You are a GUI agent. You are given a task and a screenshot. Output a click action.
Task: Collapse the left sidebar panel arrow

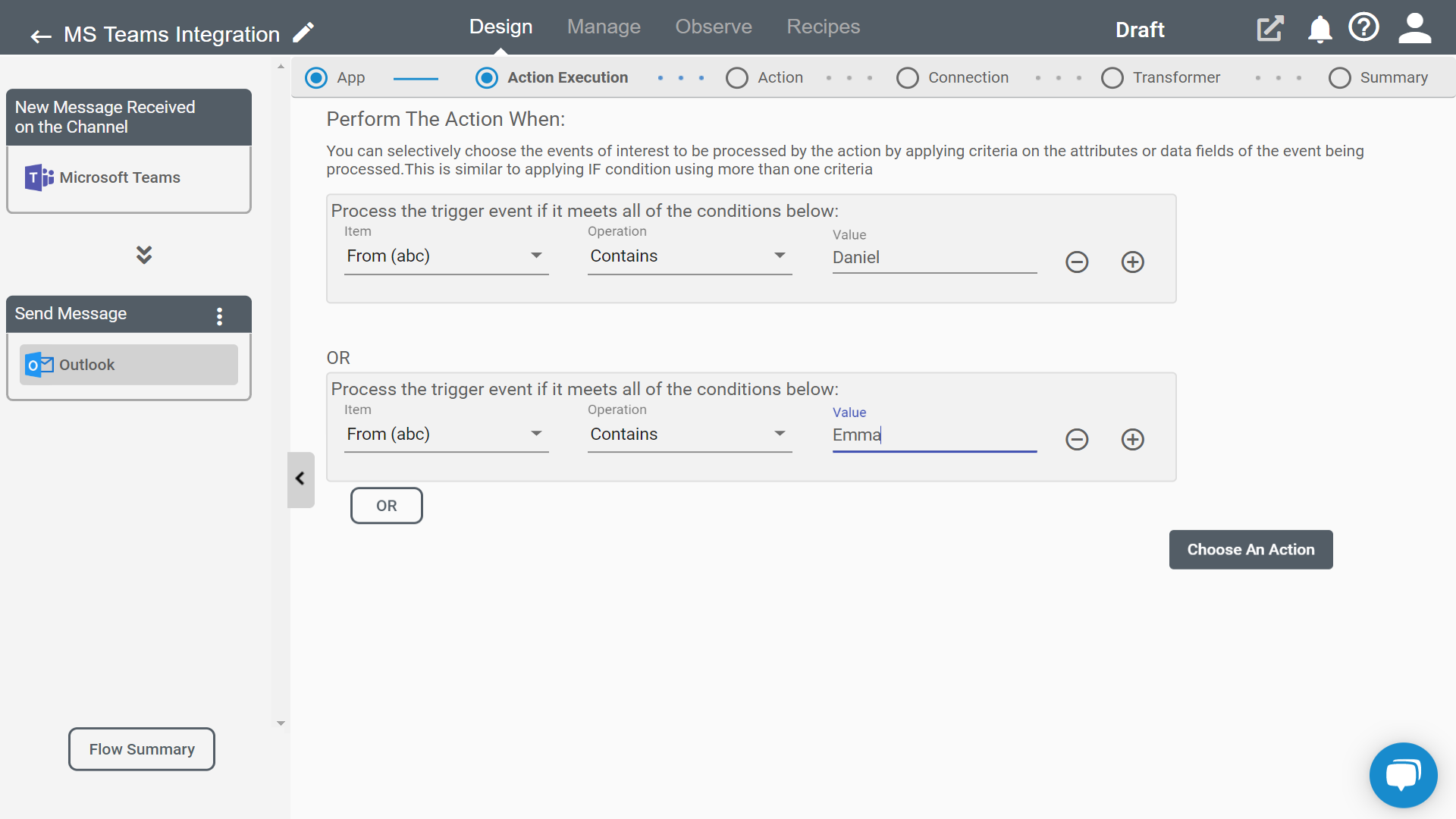point(300,479)
